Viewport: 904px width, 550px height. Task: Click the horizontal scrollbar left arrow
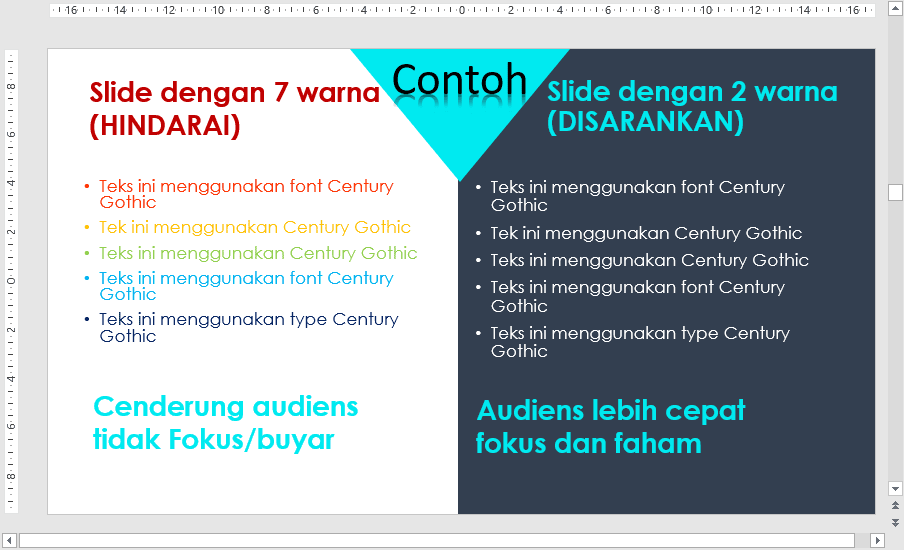pyautogui.click(x=9, y=540)
